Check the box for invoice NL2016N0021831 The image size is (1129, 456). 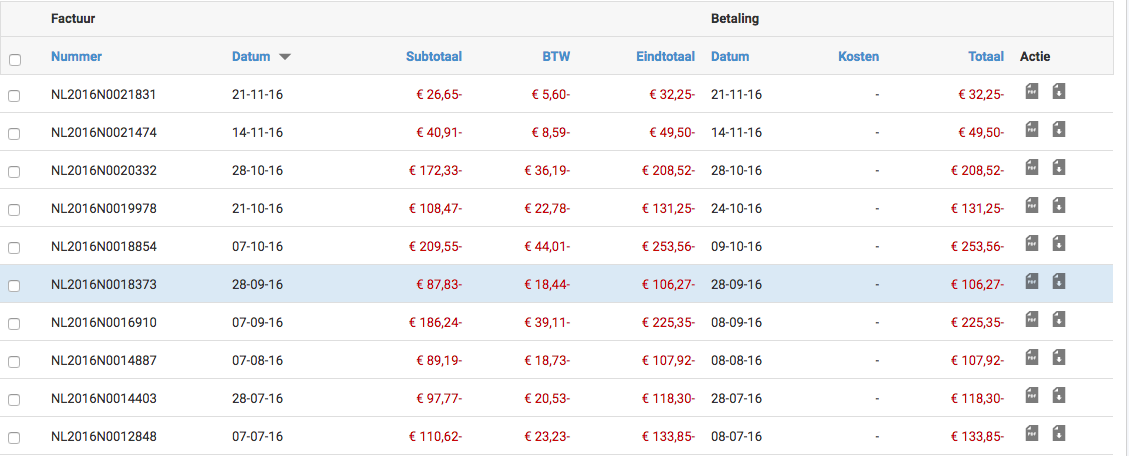[x=14, y=96]
